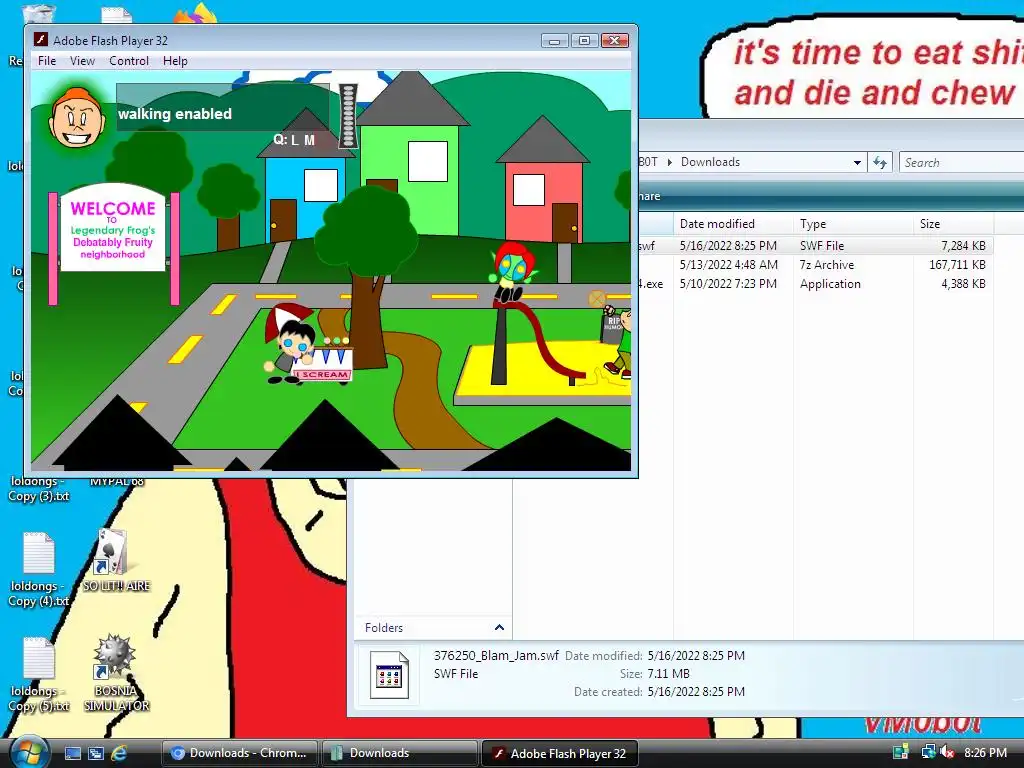Click the muted volume tray icon
The image size is (1024, 768).
click(x=947, y=753)
